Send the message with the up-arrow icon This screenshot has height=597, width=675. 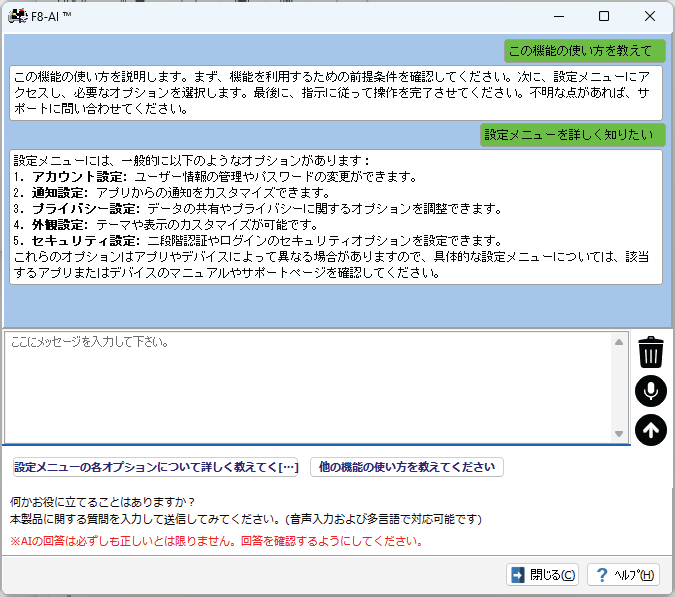650,430
